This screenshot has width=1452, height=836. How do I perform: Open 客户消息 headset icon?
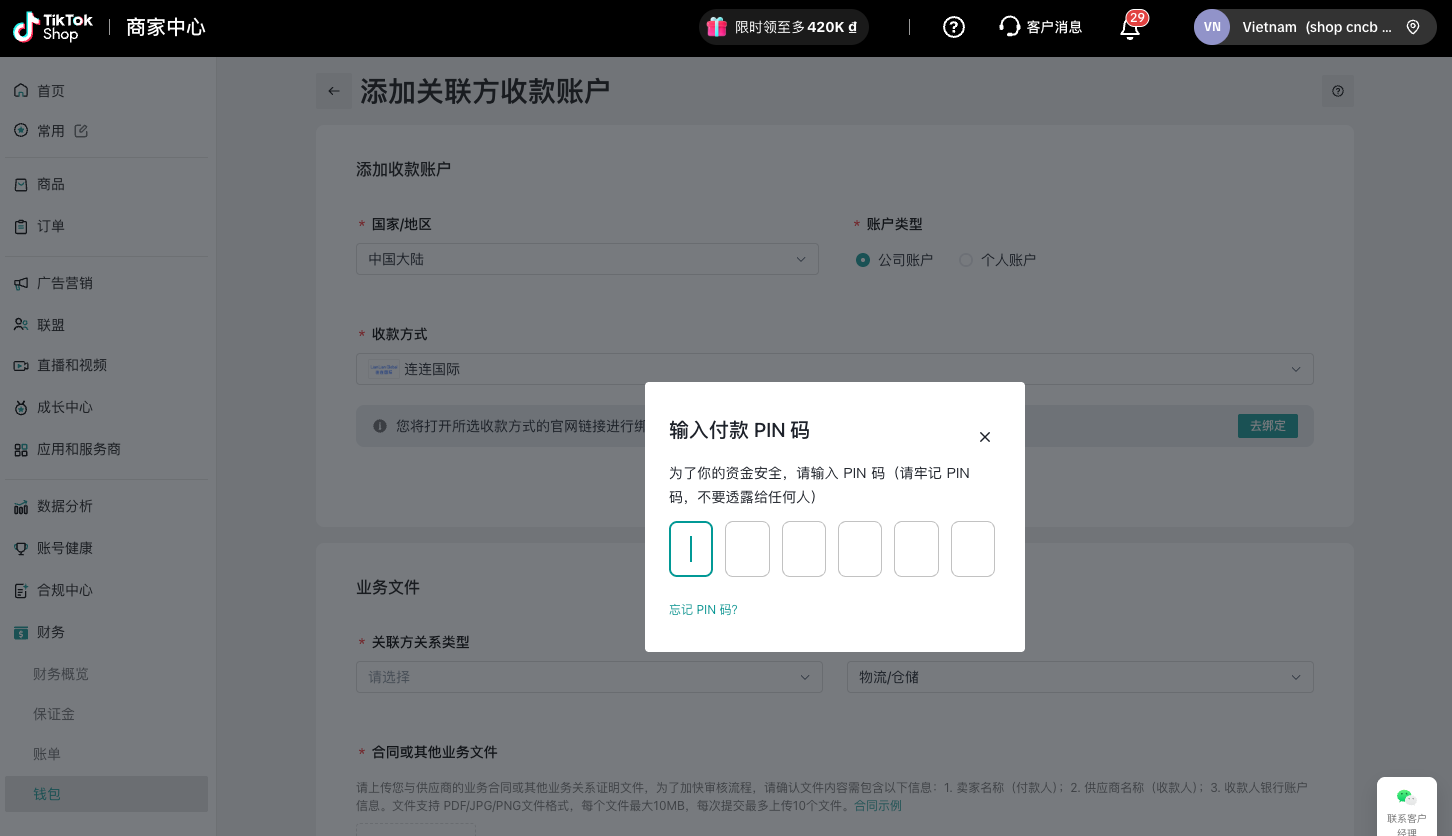pyautogui.click(x=1009, y=27)
